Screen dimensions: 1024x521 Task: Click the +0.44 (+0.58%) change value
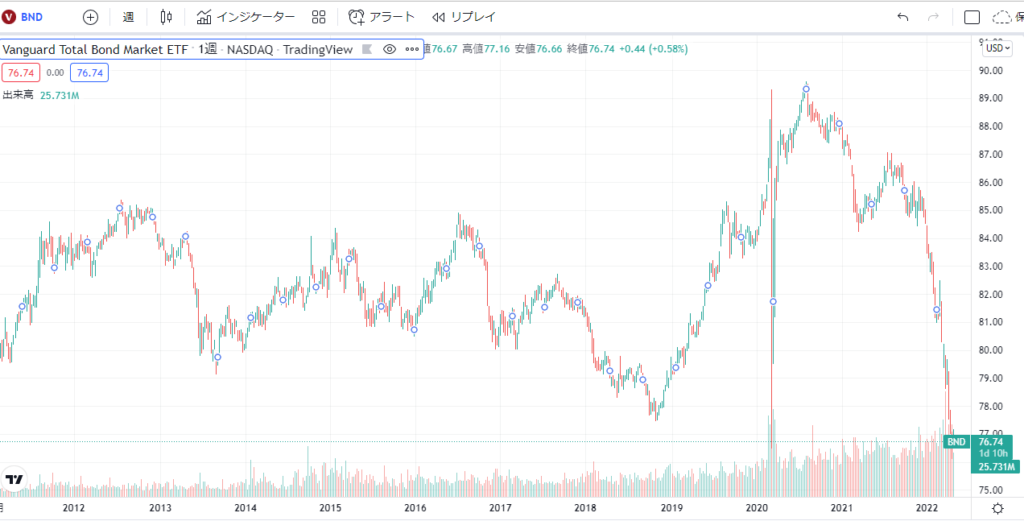click(653, 49)
